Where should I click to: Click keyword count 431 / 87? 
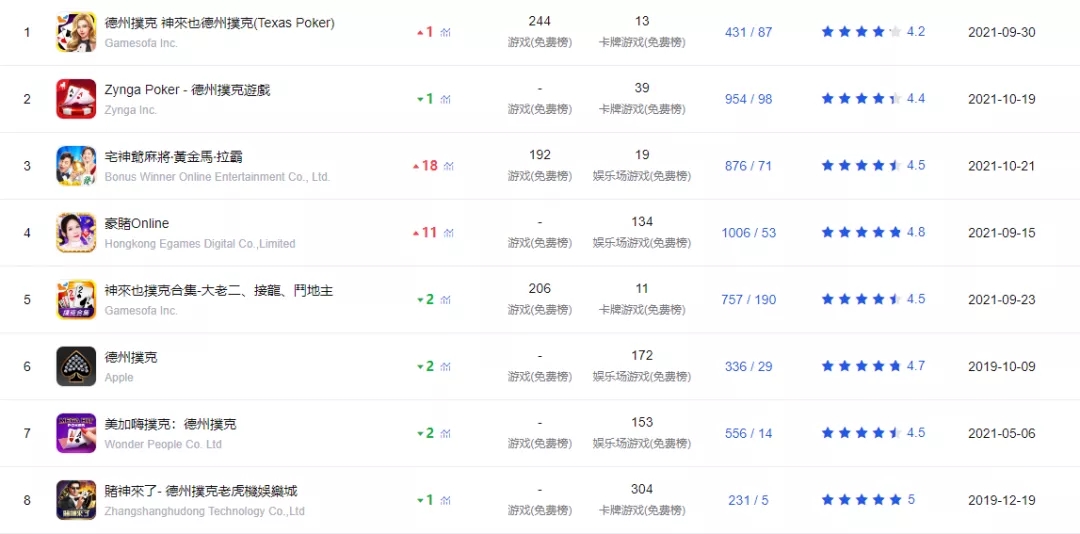(749, 32)
